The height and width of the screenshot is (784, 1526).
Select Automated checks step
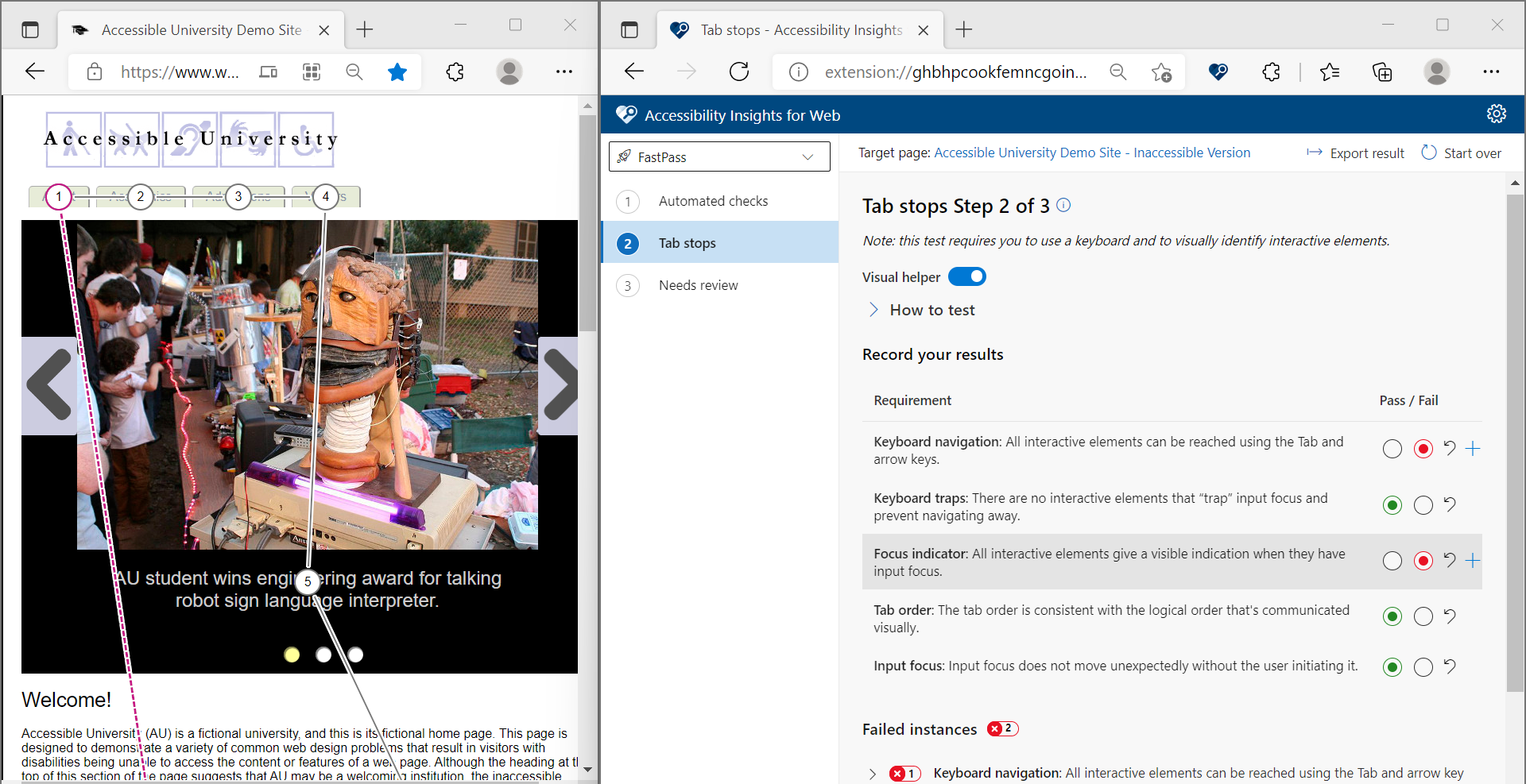click(x=720, y=201)
